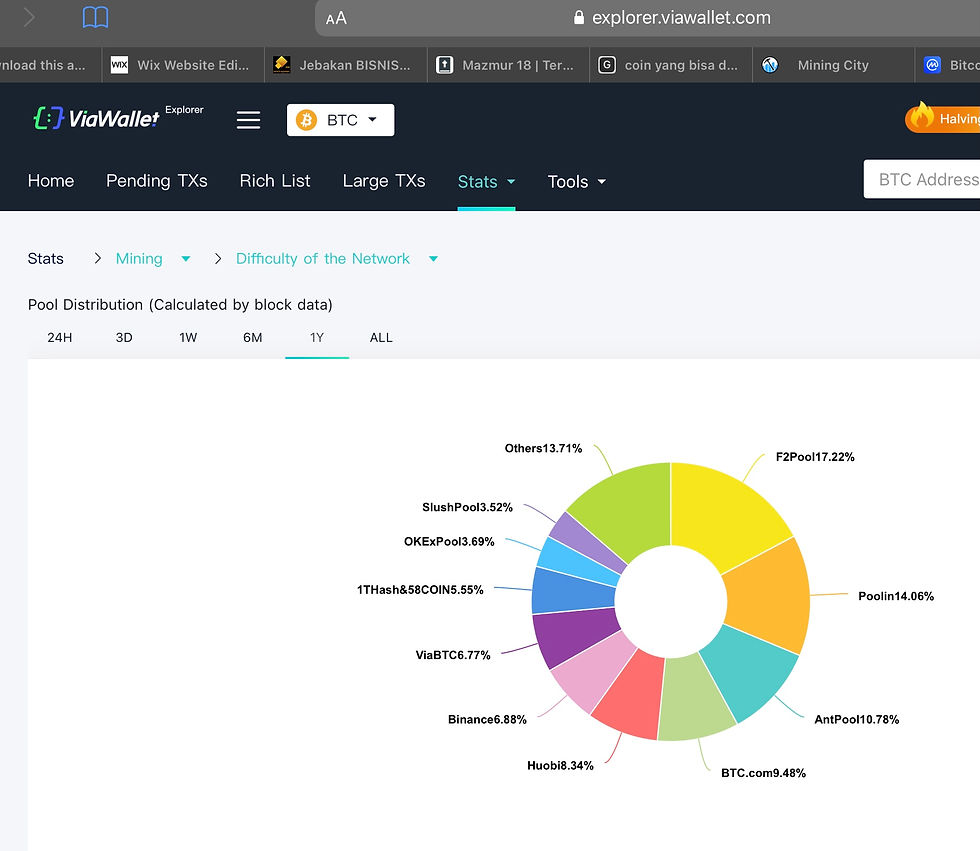This screenshot has height=851, width=980.
Task: Click the Halving button
Action: point(942,118)
